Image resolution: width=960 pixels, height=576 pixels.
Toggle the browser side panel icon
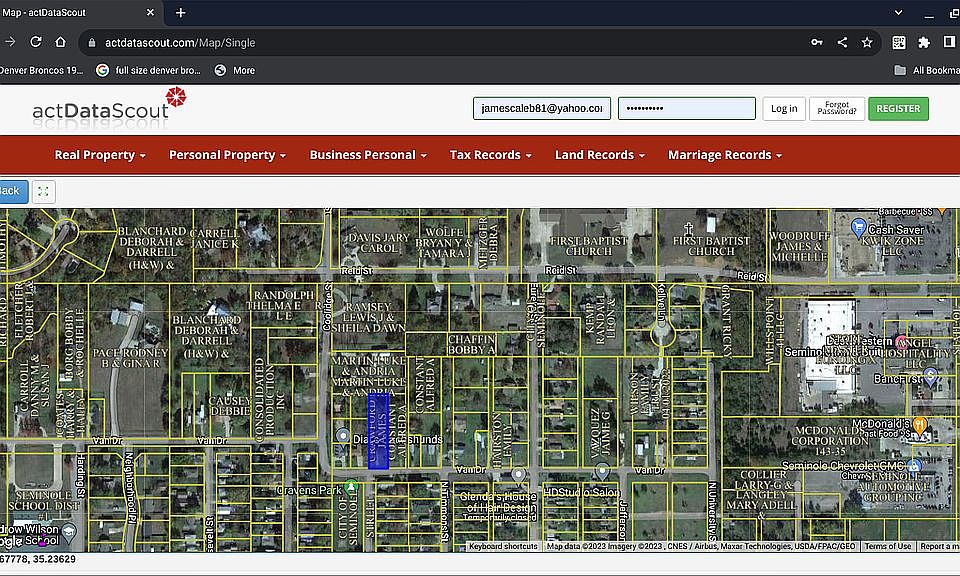click(949, 42)
